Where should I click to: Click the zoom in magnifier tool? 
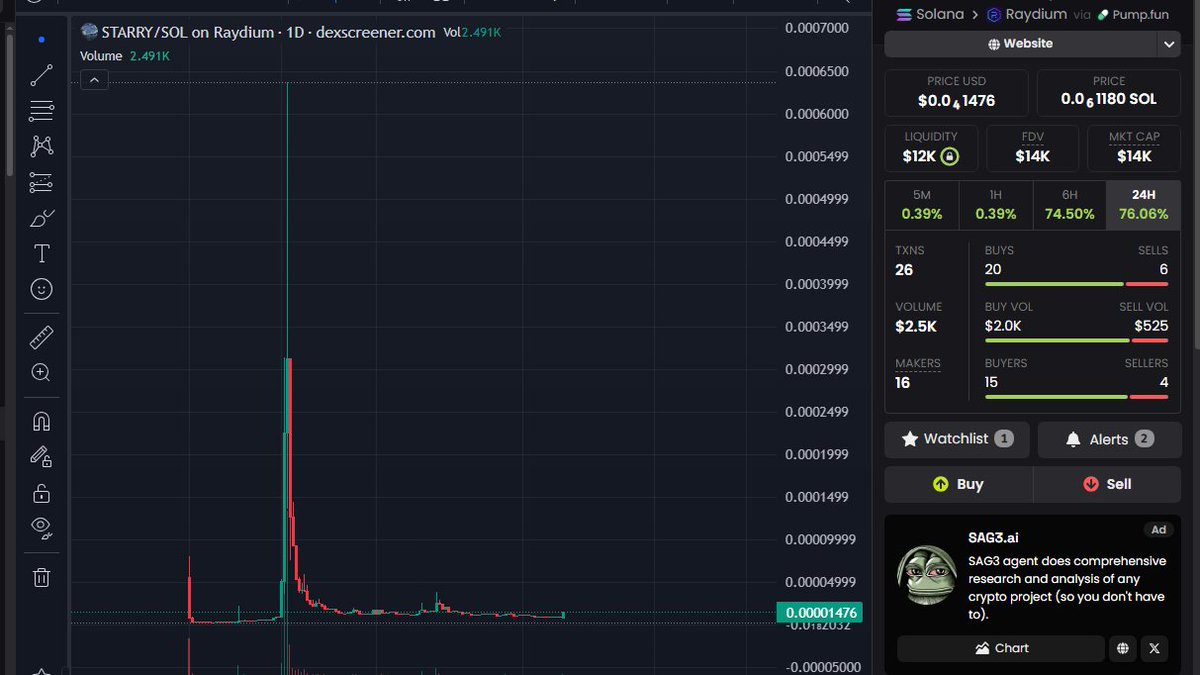click(x=41, y=372)
